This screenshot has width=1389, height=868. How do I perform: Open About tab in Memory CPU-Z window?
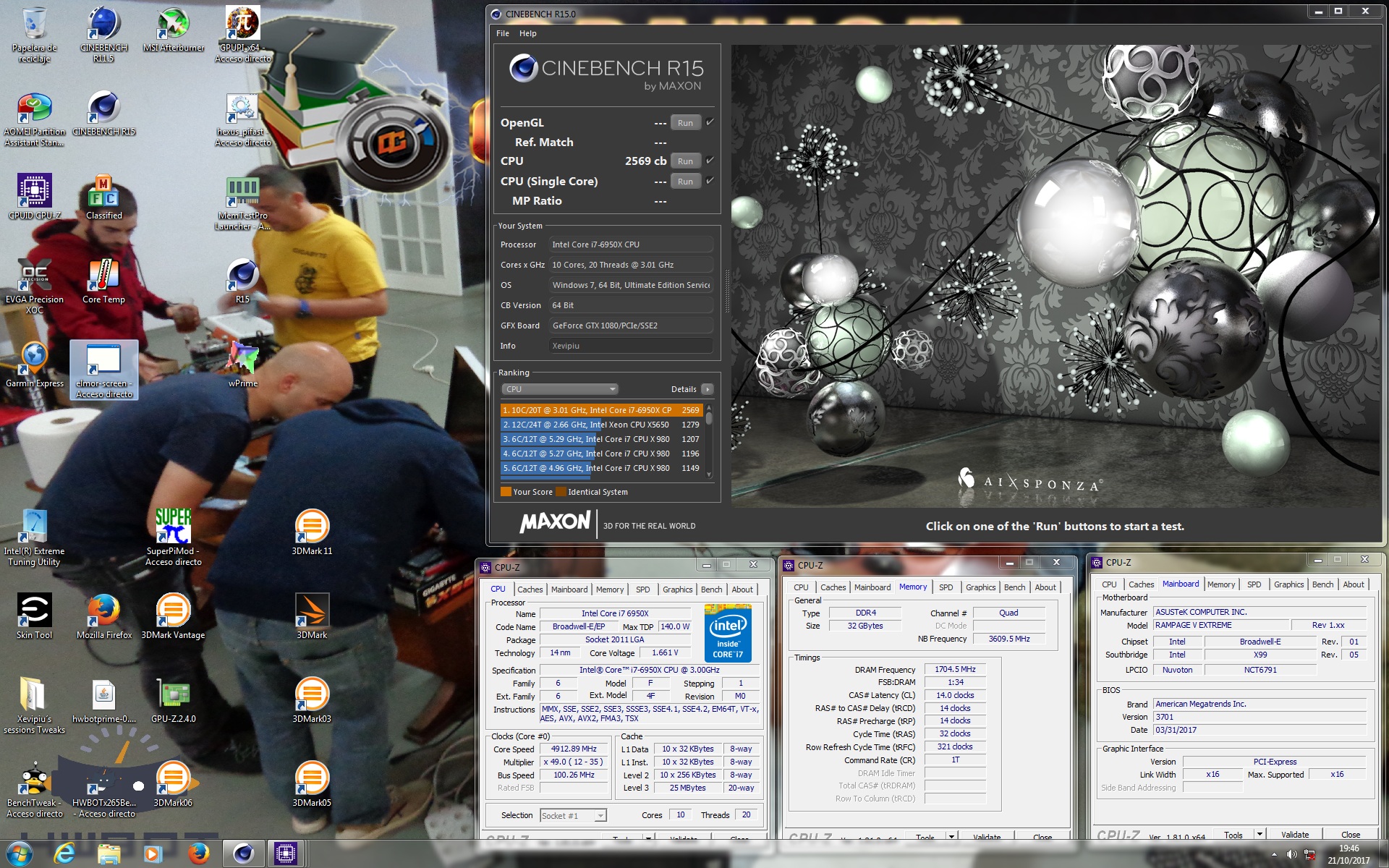pyautogui.click(x=1045, y=587)
